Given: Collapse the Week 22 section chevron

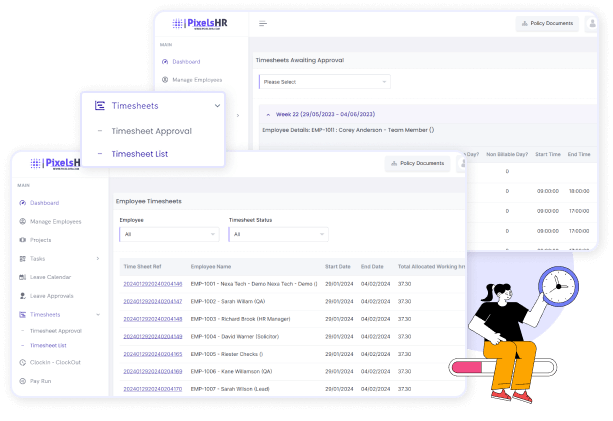Looking at the screenshot, I should (268, 115).
